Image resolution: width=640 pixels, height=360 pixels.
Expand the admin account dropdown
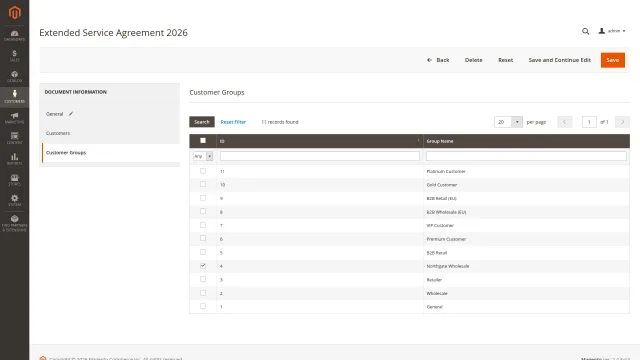click(x=616, y=31)
